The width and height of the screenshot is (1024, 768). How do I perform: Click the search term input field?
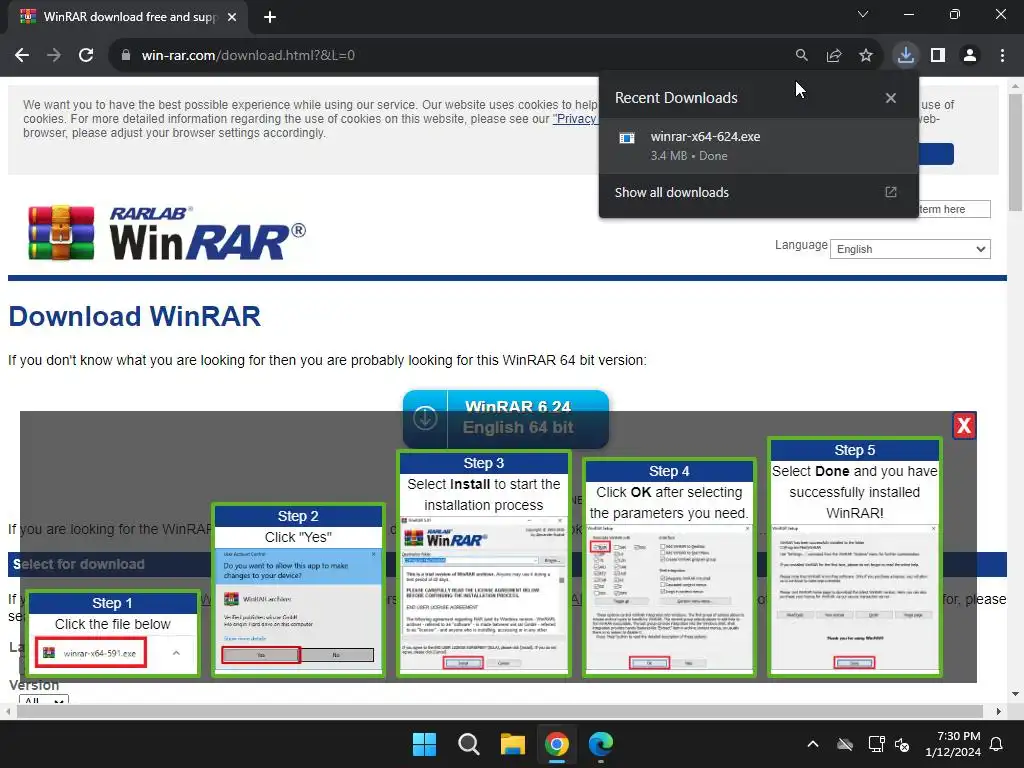pyautogui.click(x=954, y=209)
